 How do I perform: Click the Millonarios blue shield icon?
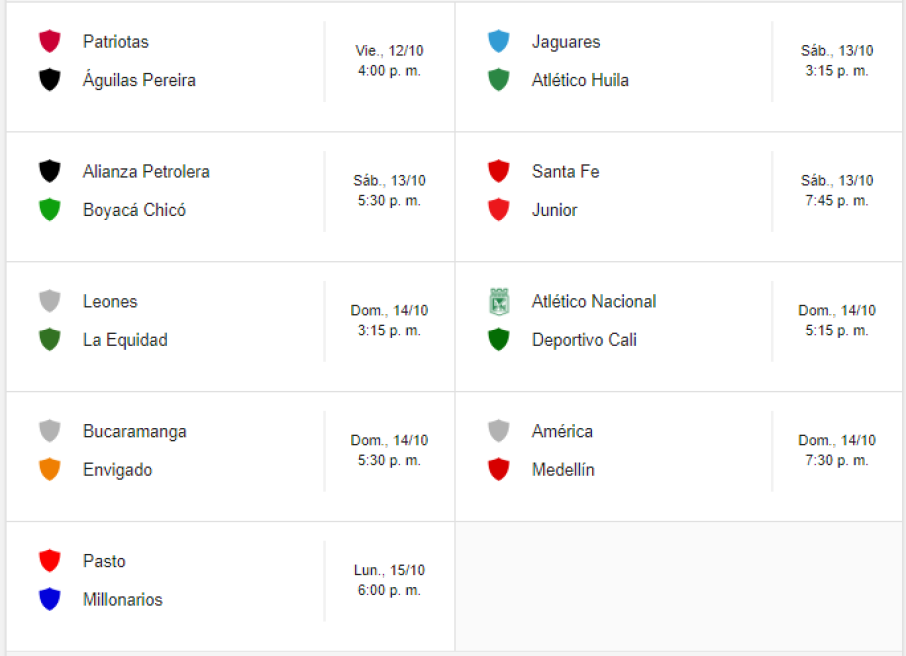[50, 599]
